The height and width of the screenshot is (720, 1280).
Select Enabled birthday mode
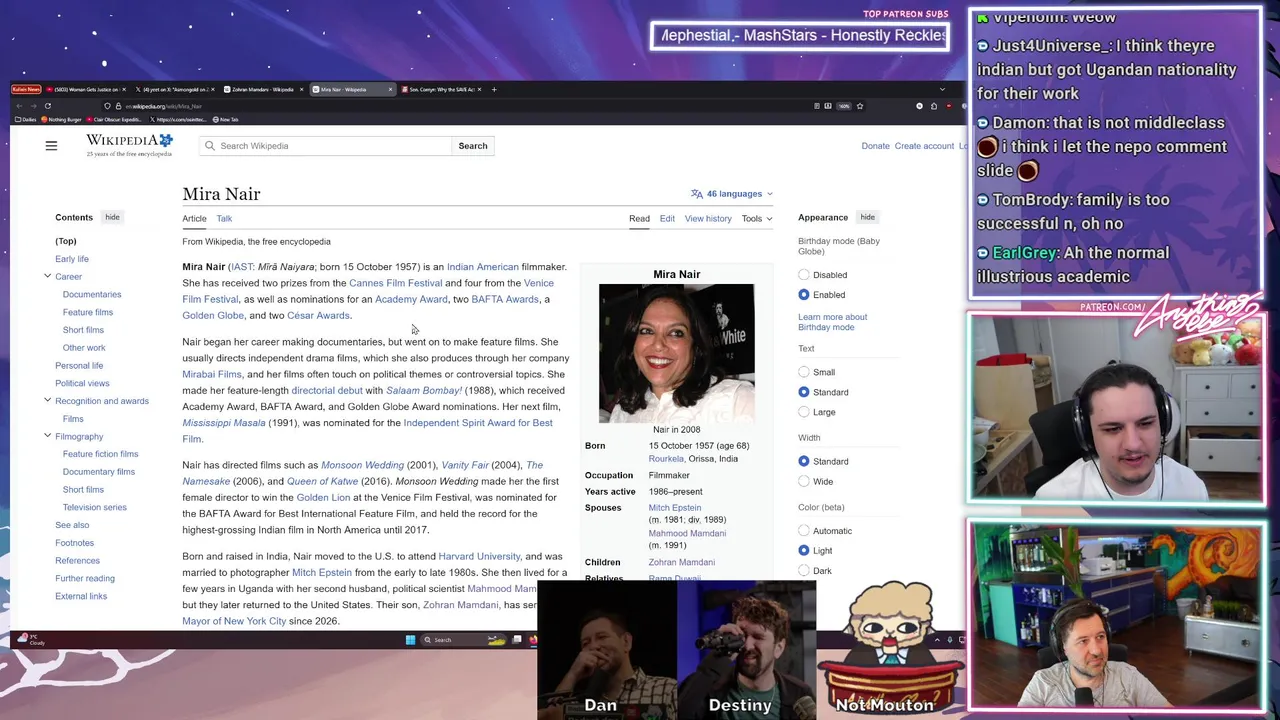(x=804, y=295)
